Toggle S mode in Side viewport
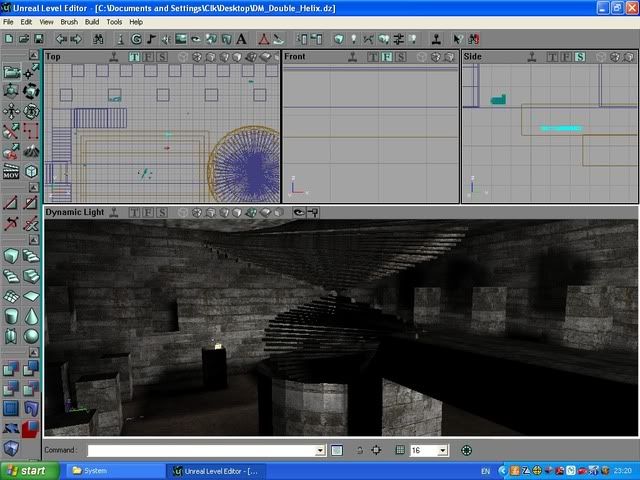 580,57
